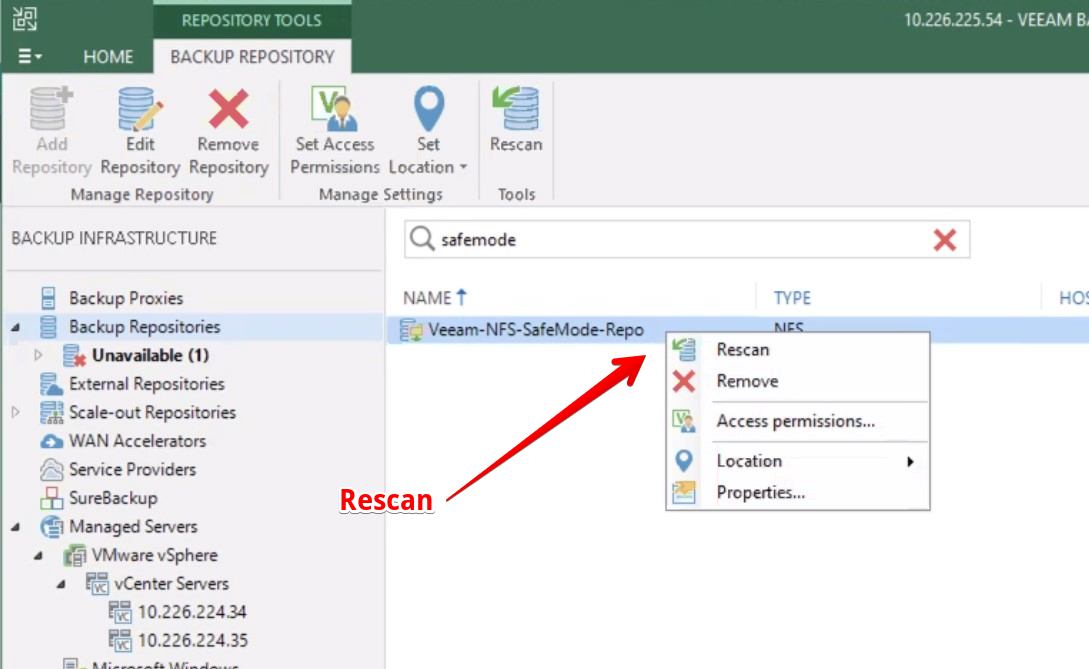
Task: Click the SureBackup icon
Action: (51, 498)
